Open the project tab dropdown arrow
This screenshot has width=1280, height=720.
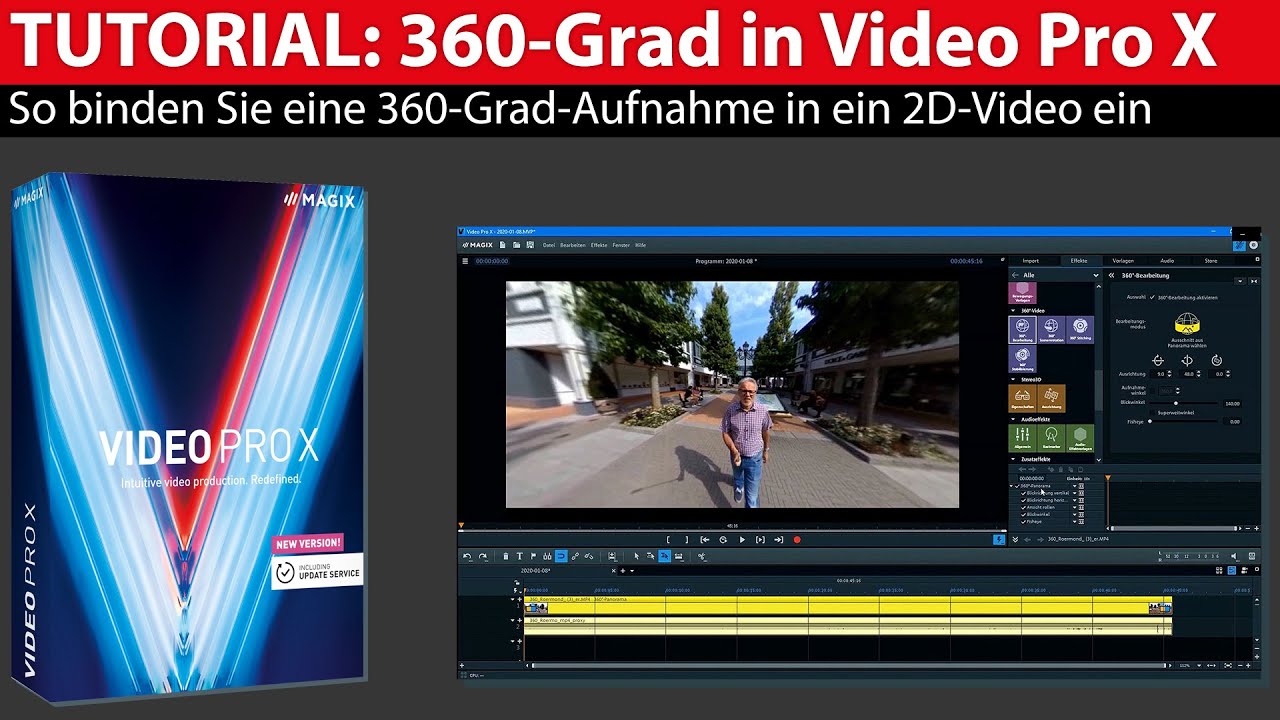coord(632,571)
